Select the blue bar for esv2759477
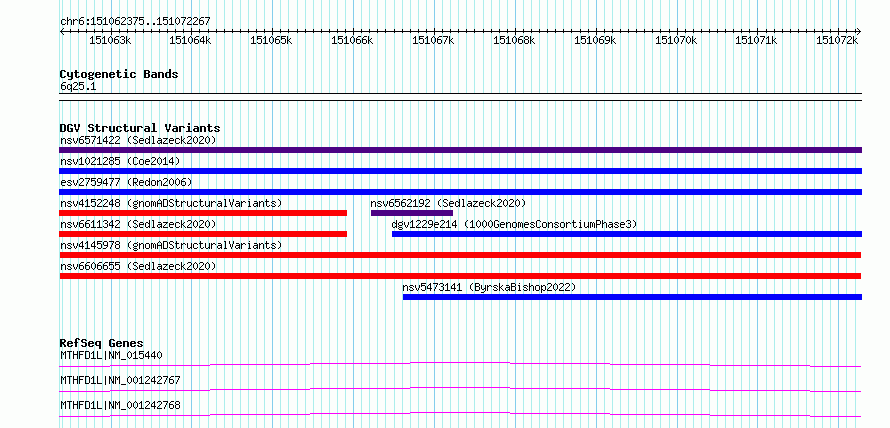The image size is (890, 428). pos(460,192)
